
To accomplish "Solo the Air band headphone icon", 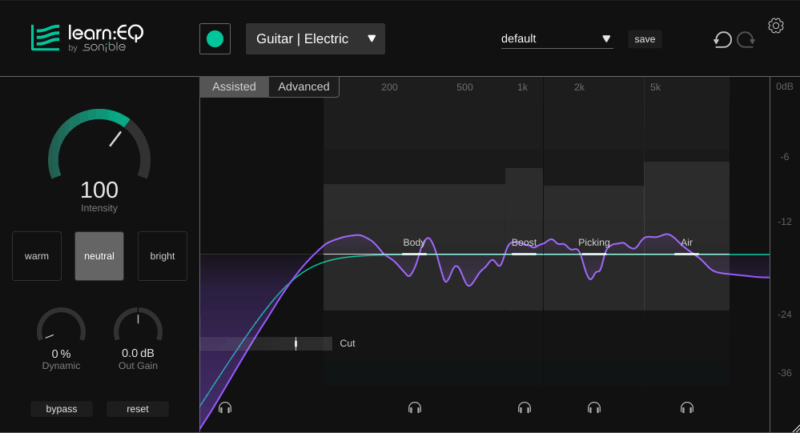I will [687, 408].
